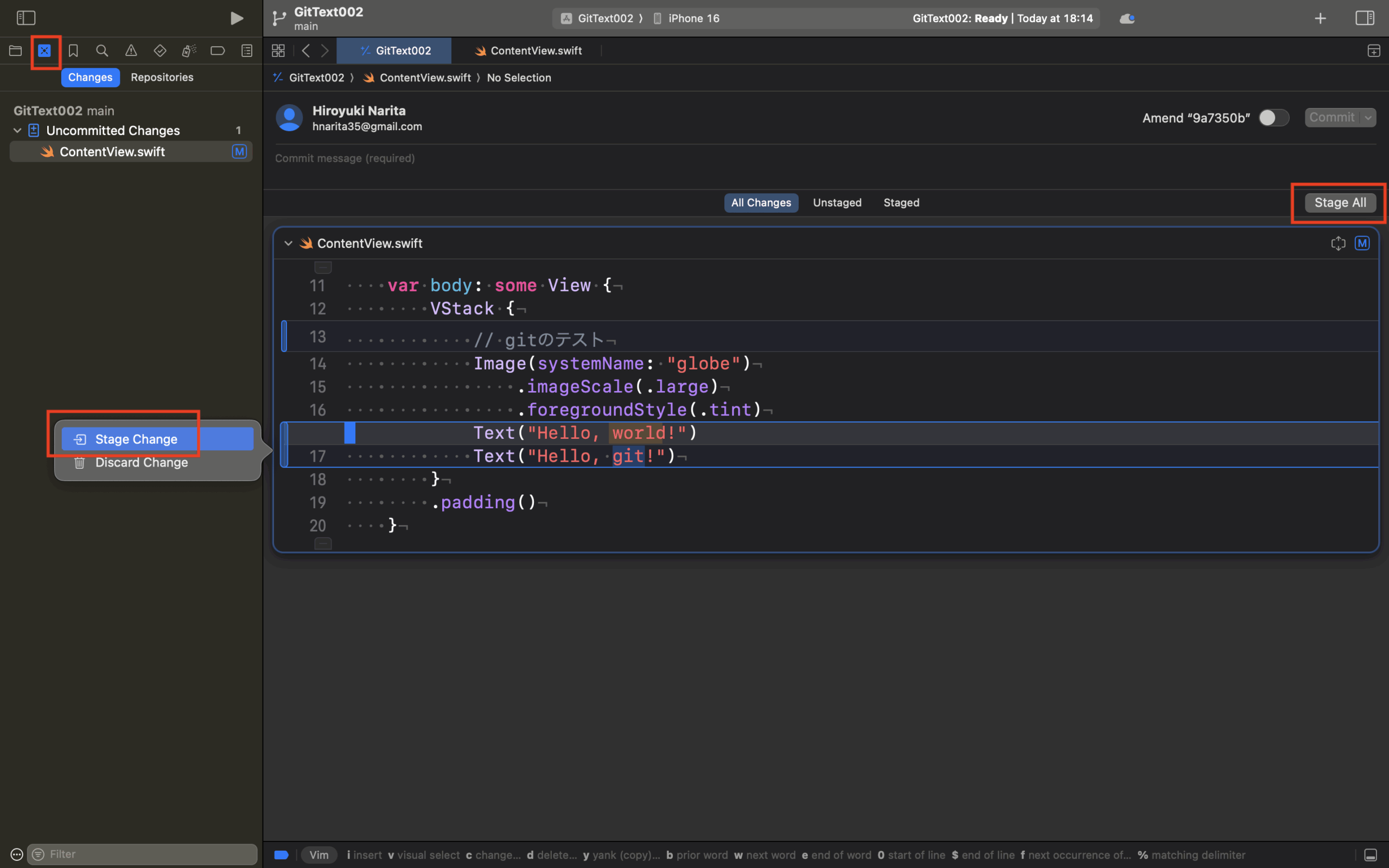The image size is (1389, 868).
Task: Click the "GitText002 main" repository header
Action: 63,111
